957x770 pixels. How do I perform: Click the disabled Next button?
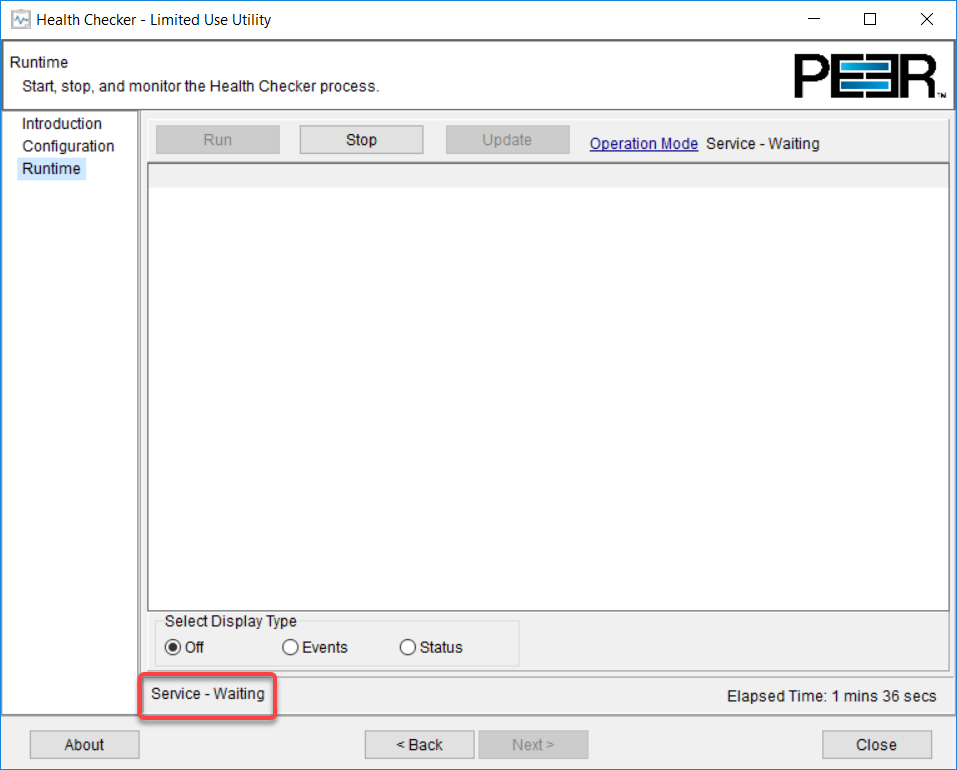[533, 744]
